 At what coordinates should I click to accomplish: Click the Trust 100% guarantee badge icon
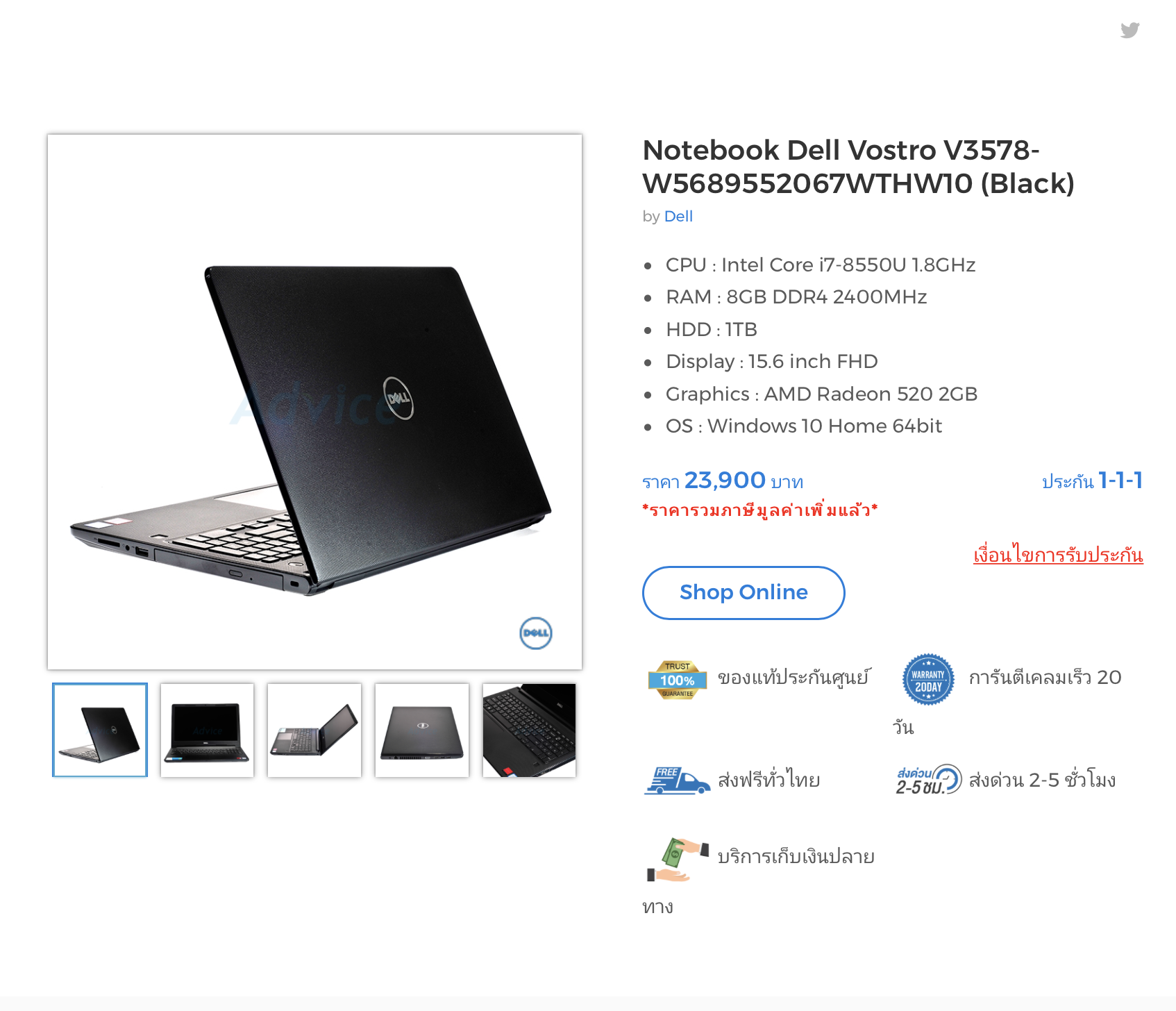pos(678,680)
